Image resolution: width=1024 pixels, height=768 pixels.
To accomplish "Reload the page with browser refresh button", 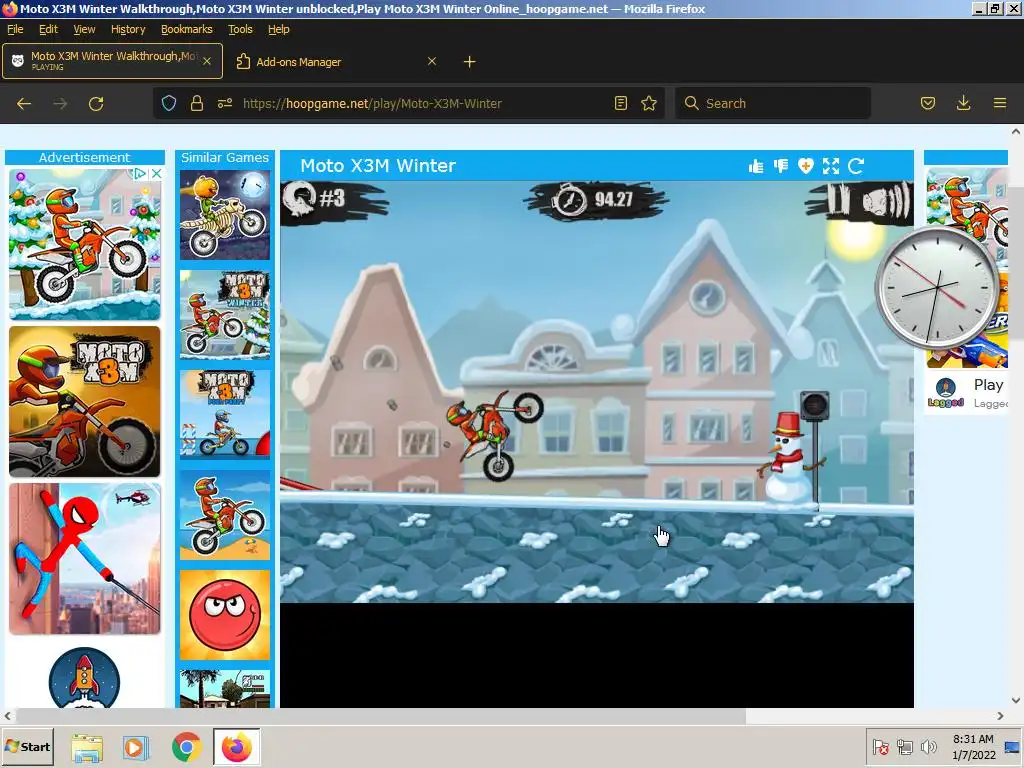I will (x=96, y=103).
